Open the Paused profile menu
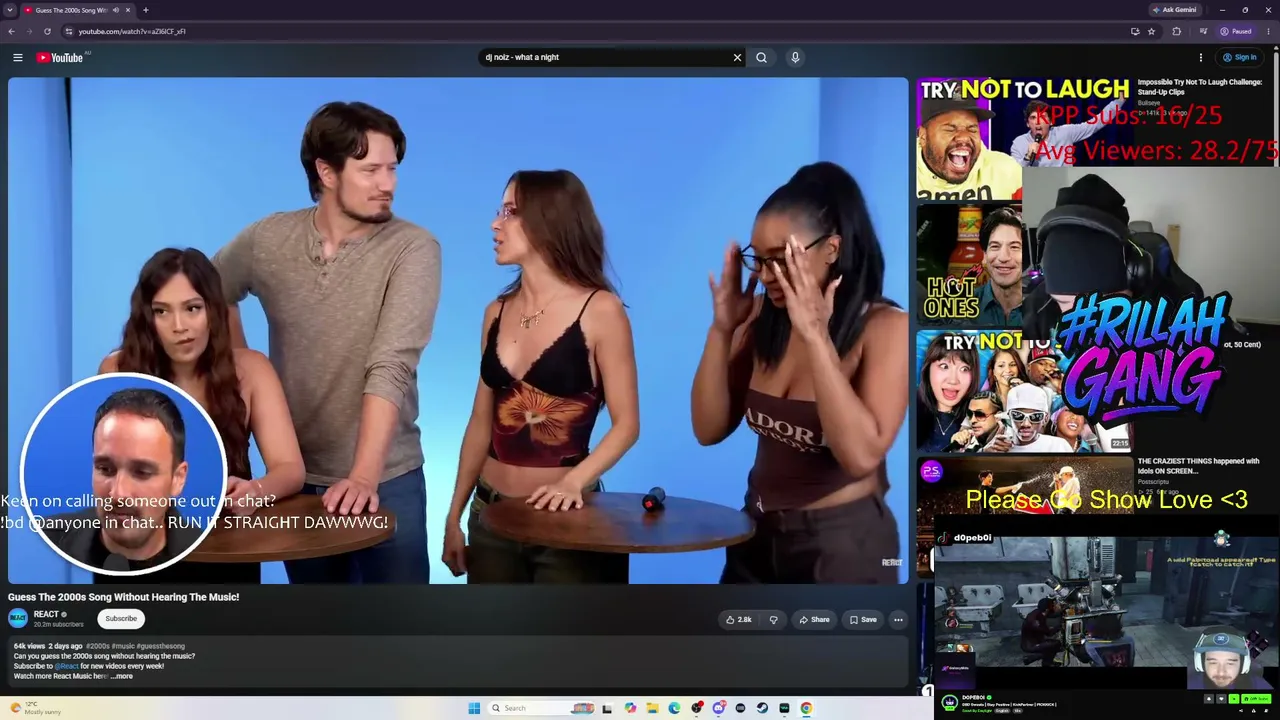Image resolution: width=1280 pixels, height=720 pixels. click(x=1237, y=31)
